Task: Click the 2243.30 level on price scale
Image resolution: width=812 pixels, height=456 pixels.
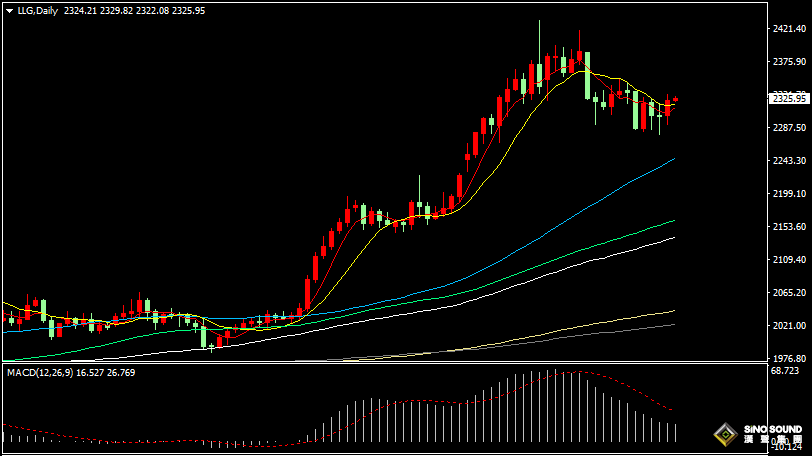Action: point(789,161)
